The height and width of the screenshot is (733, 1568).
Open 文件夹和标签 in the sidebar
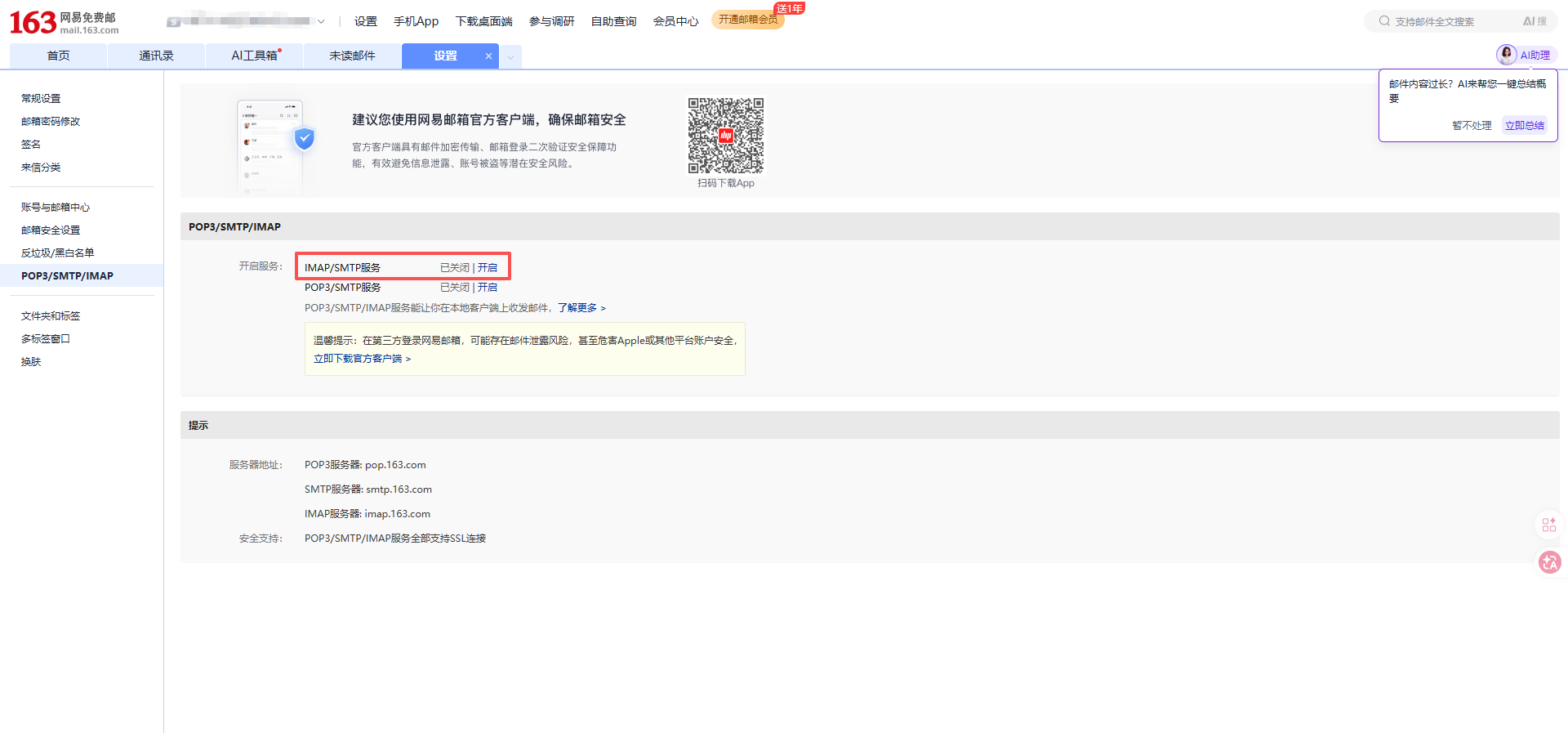[51, 315]
